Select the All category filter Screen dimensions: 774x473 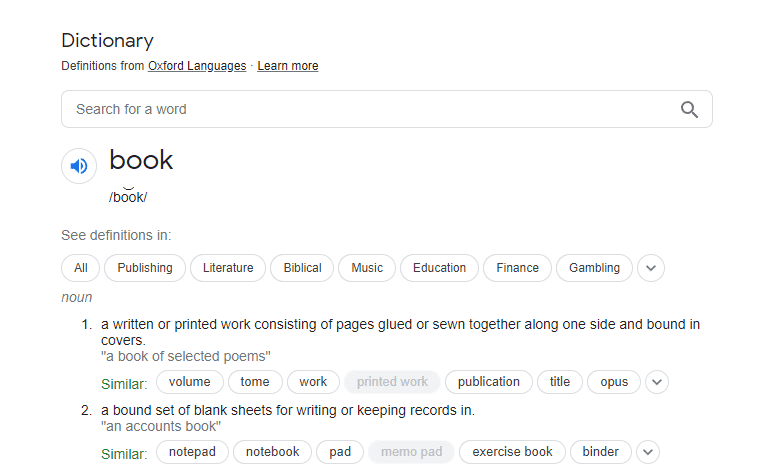coord(81,268)
